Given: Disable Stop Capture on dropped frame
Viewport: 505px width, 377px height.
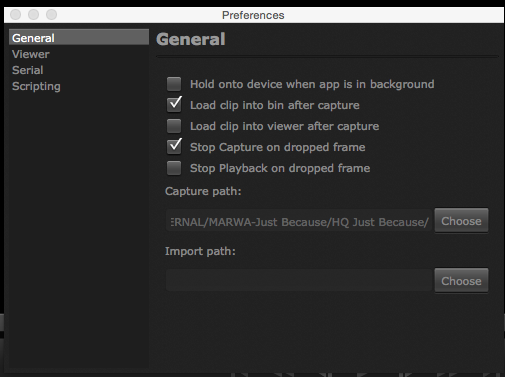Looking at the screenshot, I should (x=174, y=147).
